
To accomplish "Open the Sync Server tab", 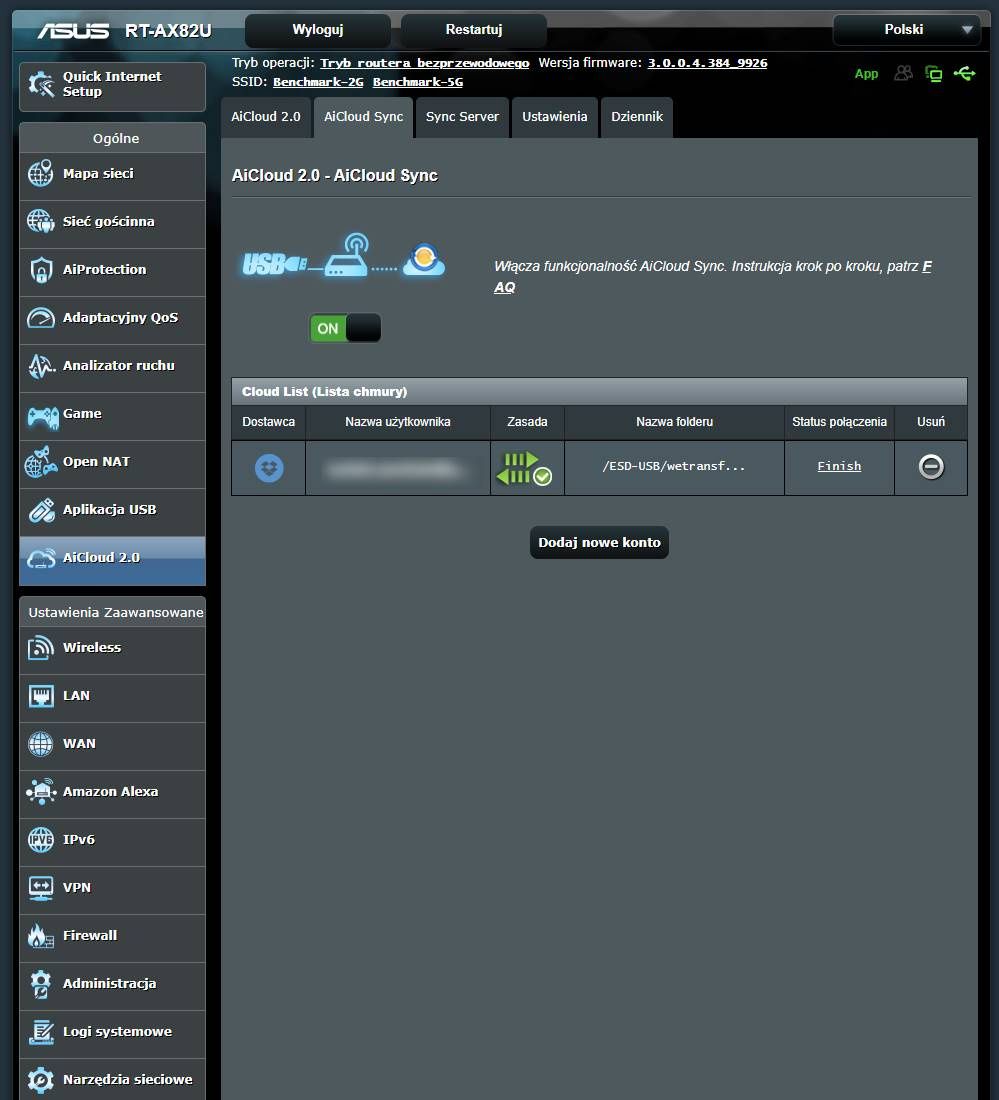I will [462, 117].
